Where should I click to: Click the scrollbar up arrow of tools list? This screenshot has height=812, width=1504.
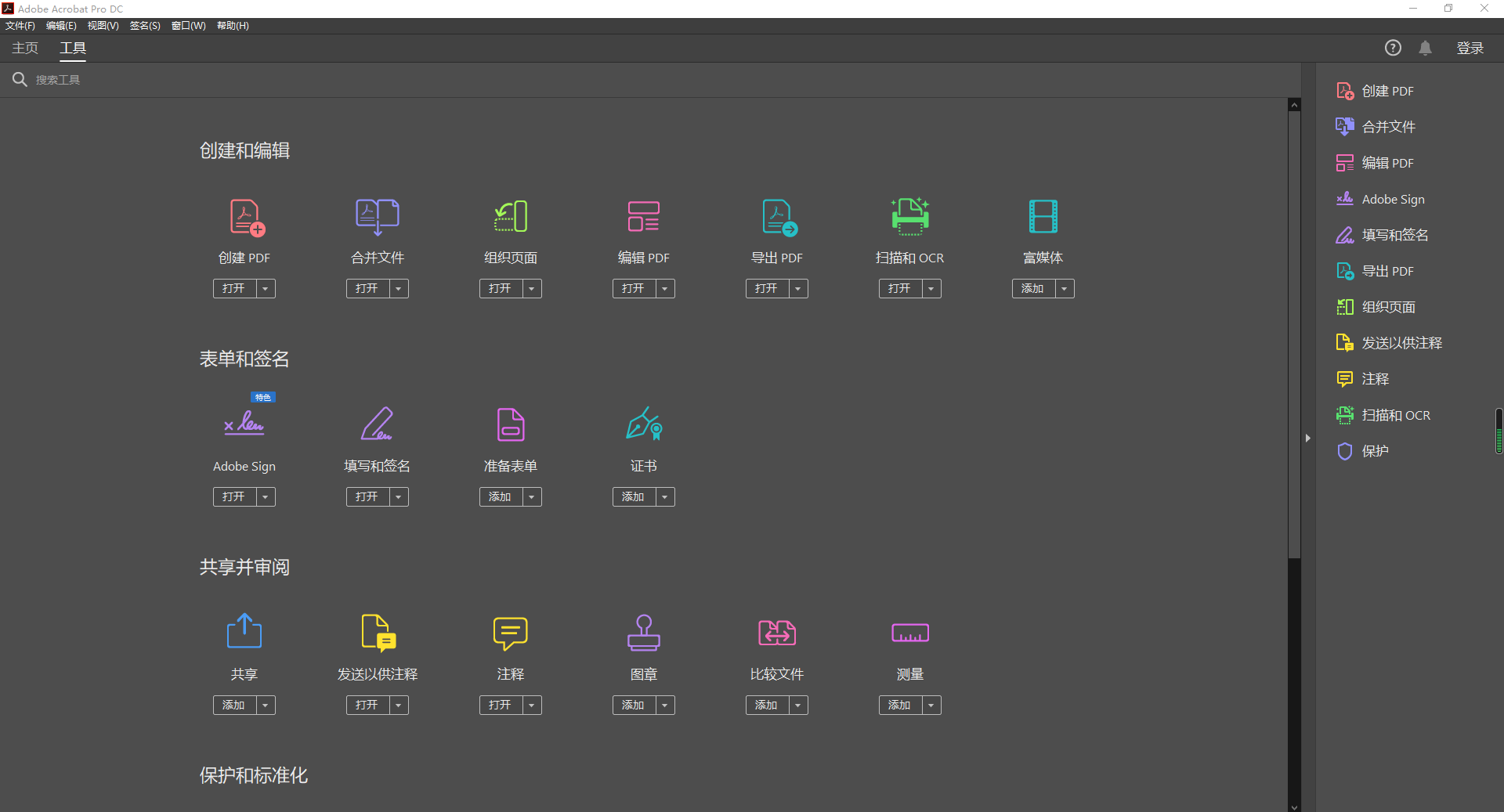coord(1294,104)
